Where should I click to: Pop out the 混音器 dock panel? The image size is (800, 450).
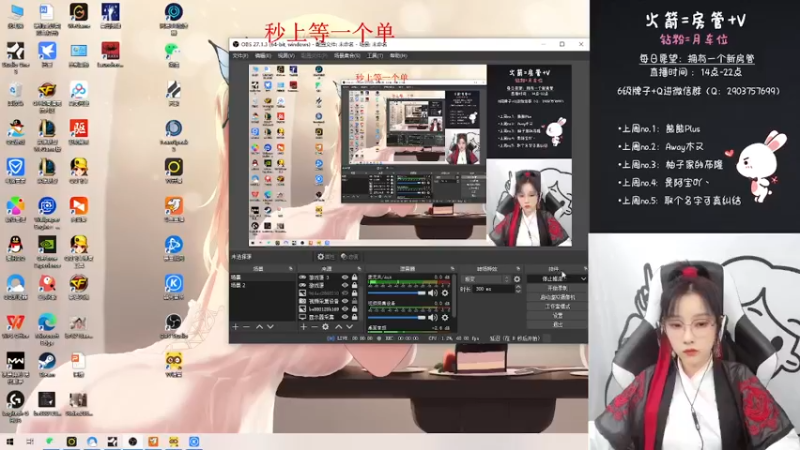click(452, 268)
